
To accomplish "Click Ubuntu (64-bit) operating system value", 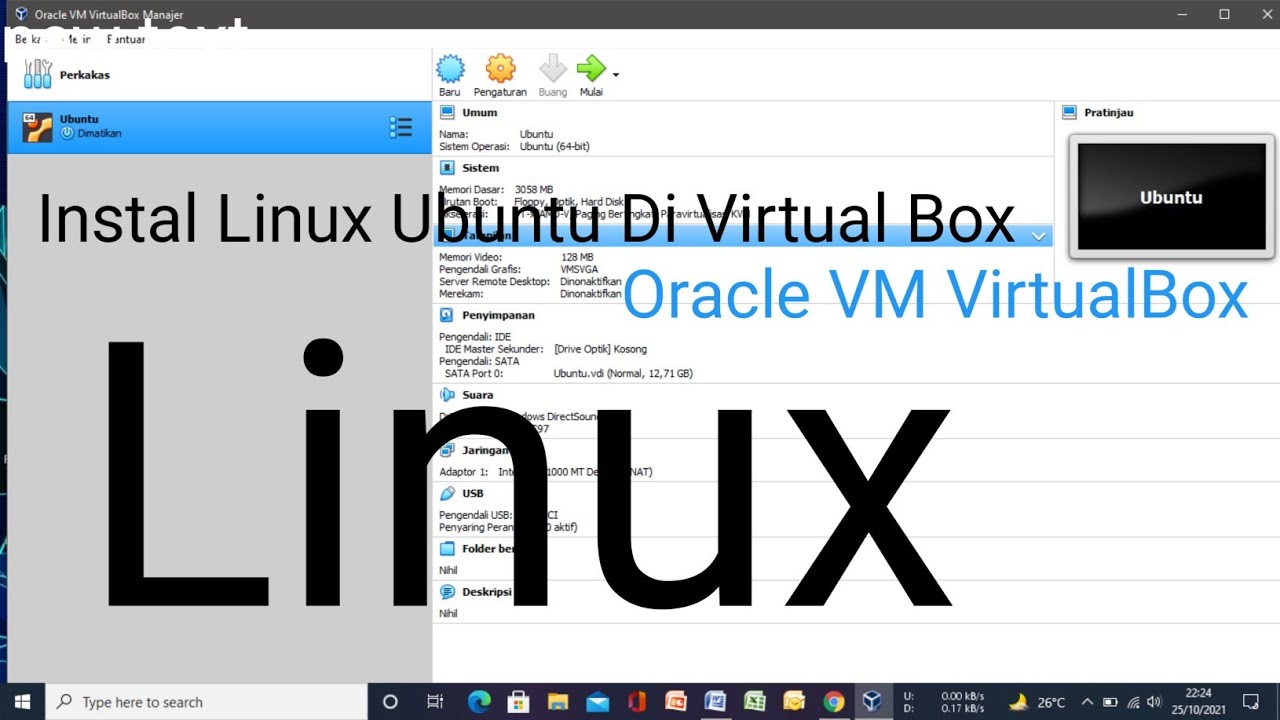I will click(554, 146).
